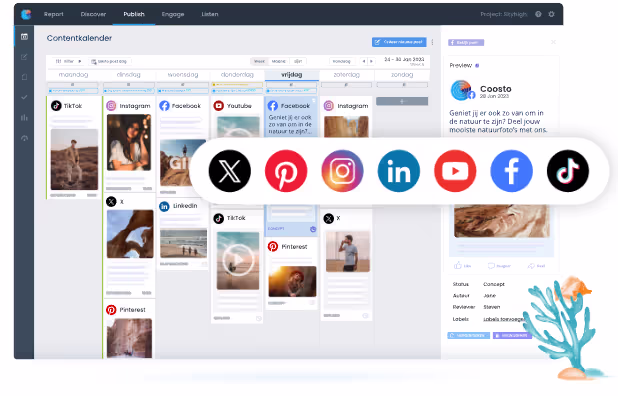Select the donderdag column header

tap(237, 74)
